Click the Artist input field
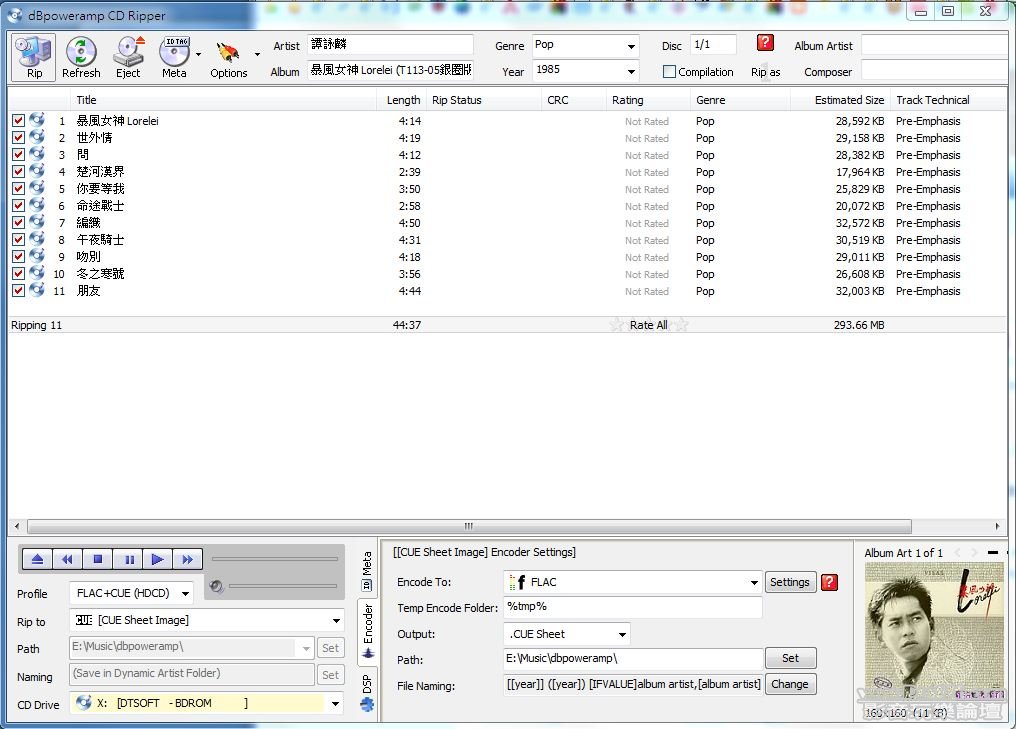This screenshot has width=1016, height=729. 391,44
